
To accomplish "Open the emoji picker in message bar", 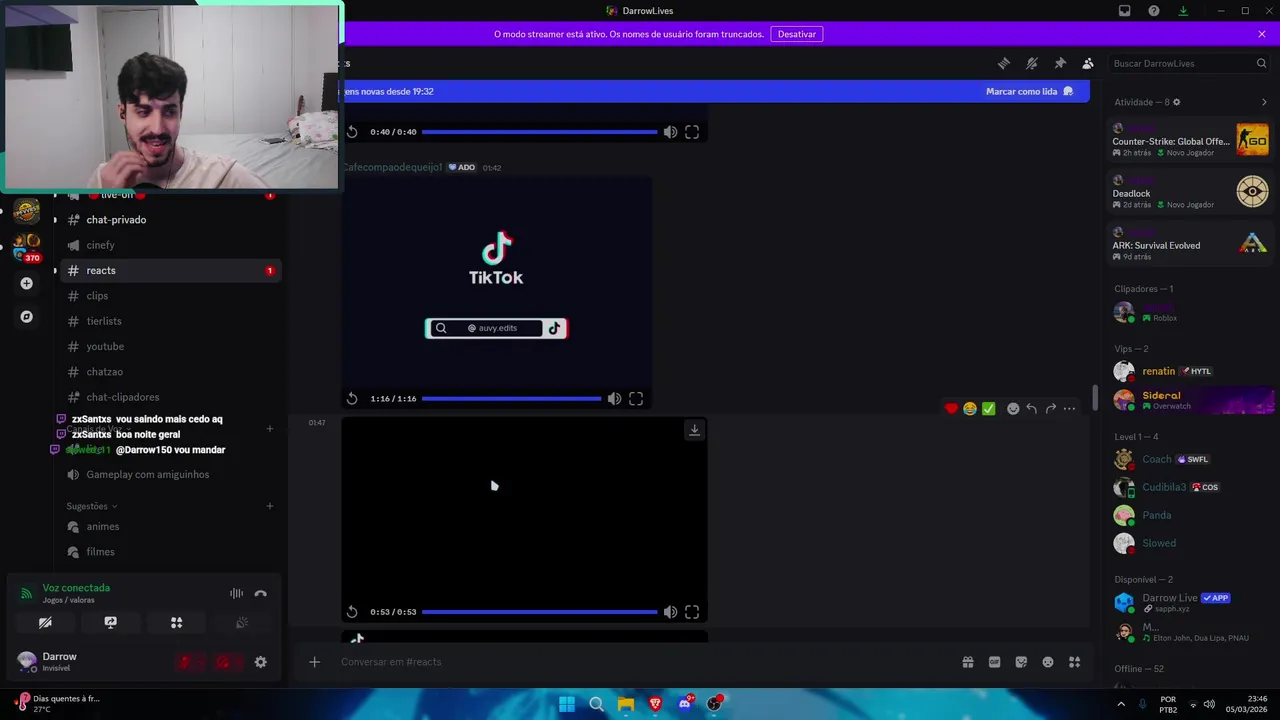I will pyautogui.click(x=1048, y=662).
